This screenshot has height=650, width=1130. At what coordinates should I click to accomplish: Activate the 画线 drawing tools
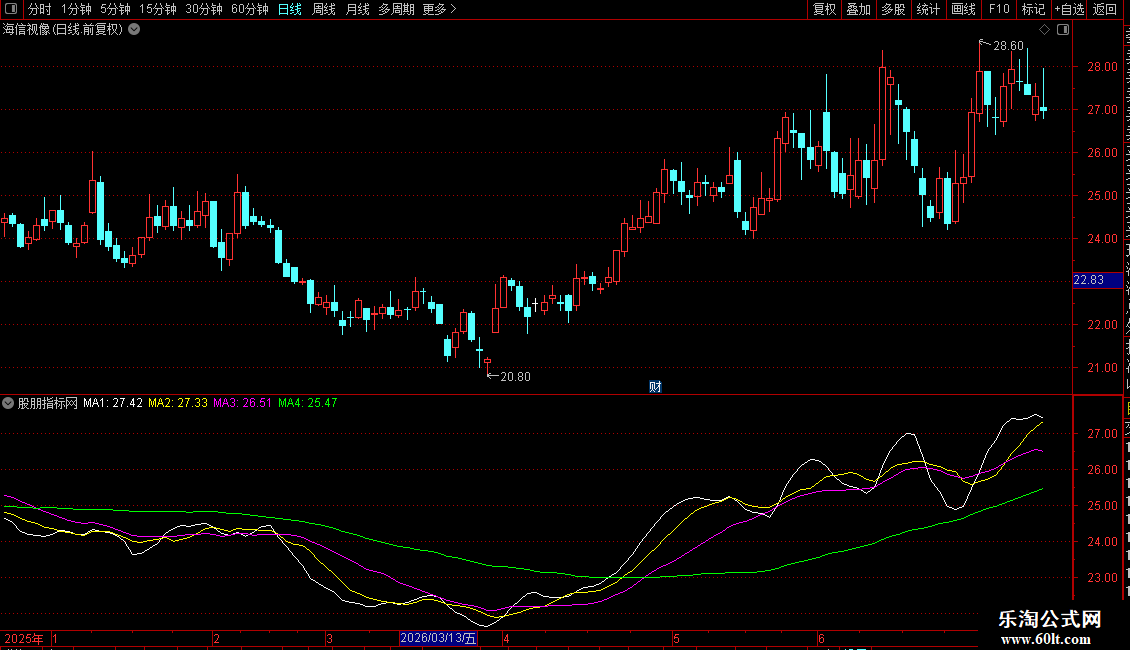[x=963, y=9]
